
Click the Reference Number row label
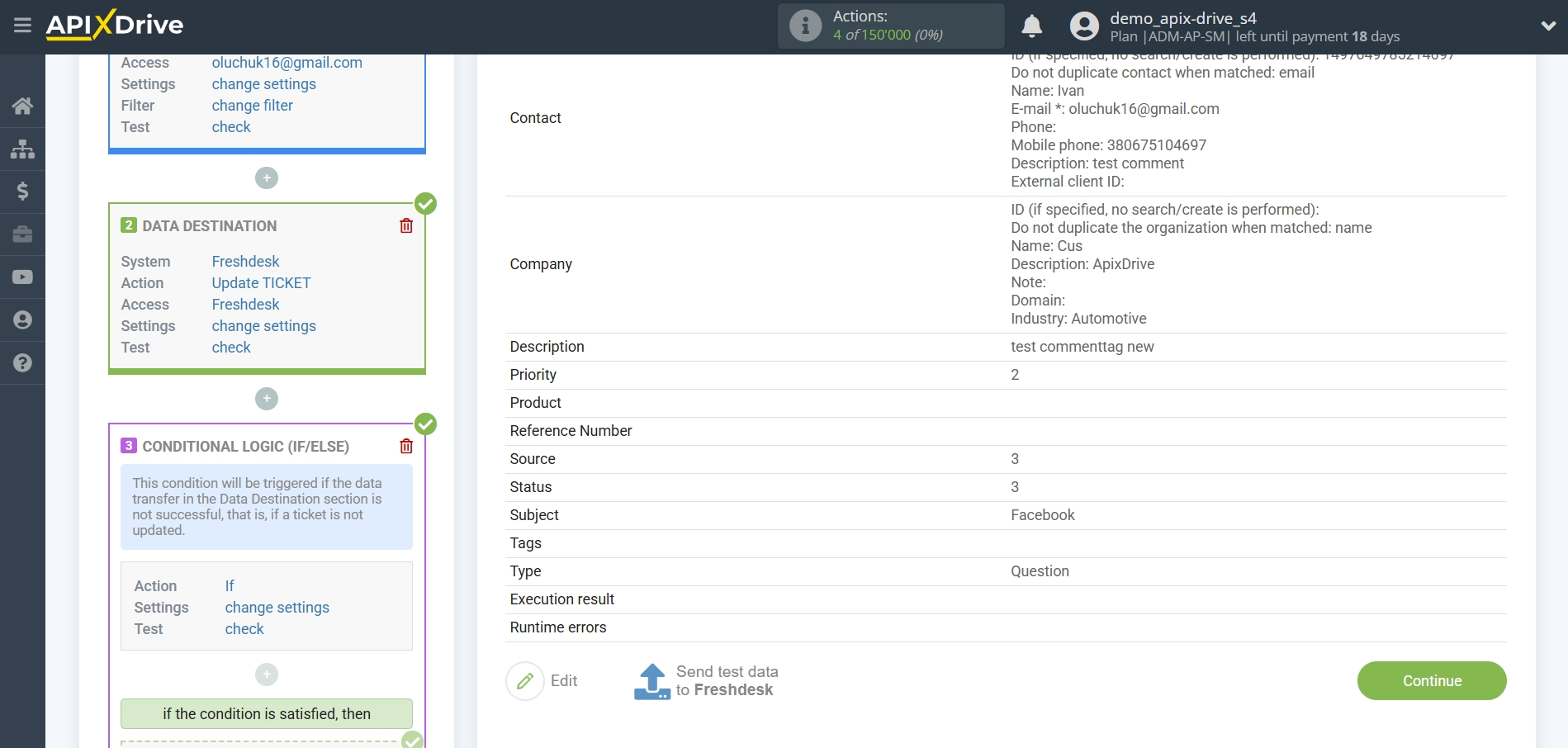click(571, 431)
